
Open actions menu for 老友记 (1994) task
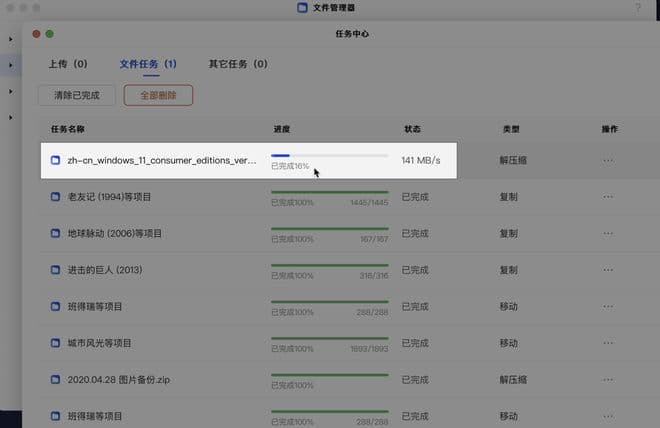pyautogui.click(x=608, y=197)
